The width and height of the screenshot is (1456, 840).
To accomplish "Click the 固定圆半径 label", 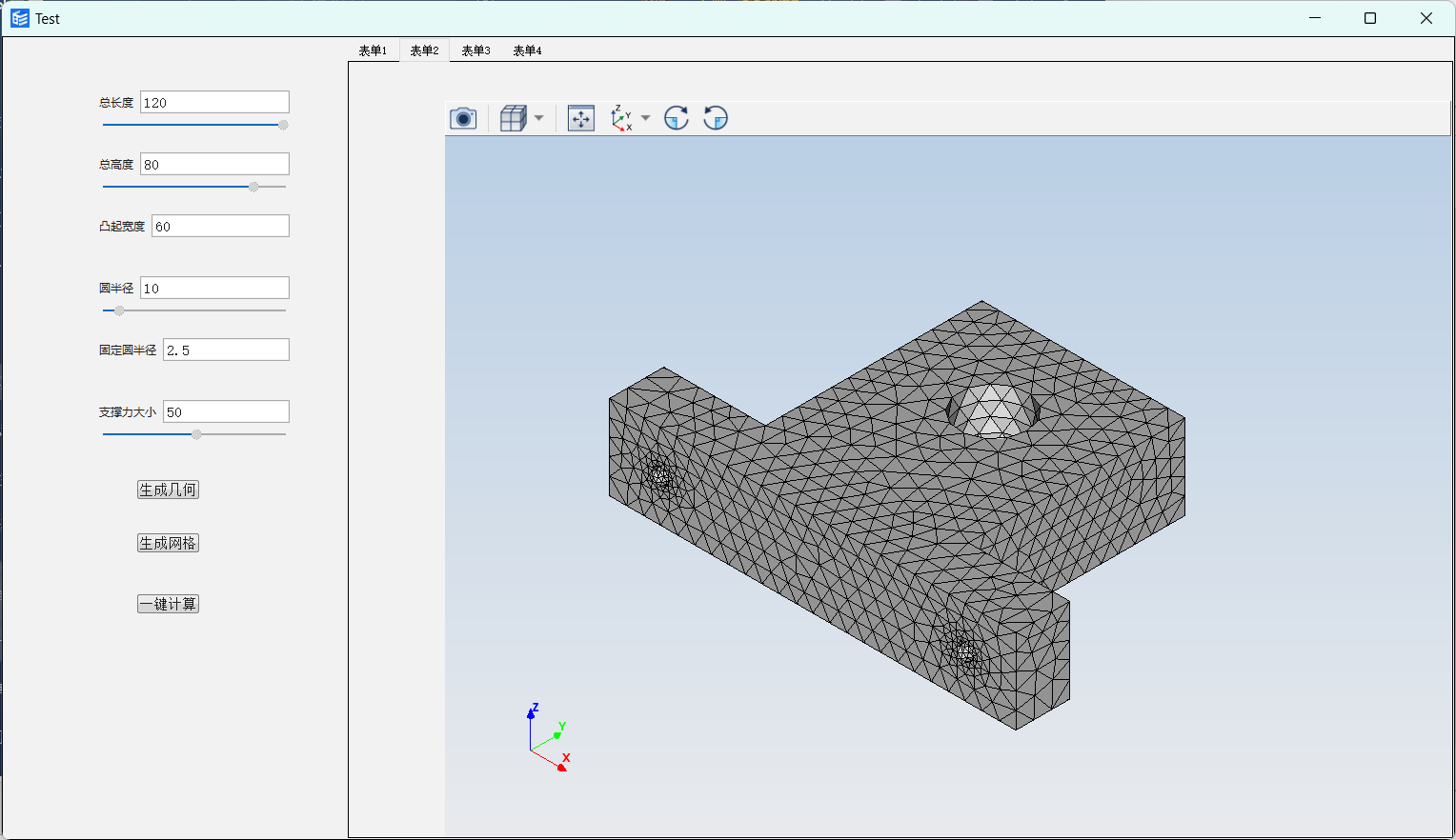I will pyautogui.click(x=128, y=350).
